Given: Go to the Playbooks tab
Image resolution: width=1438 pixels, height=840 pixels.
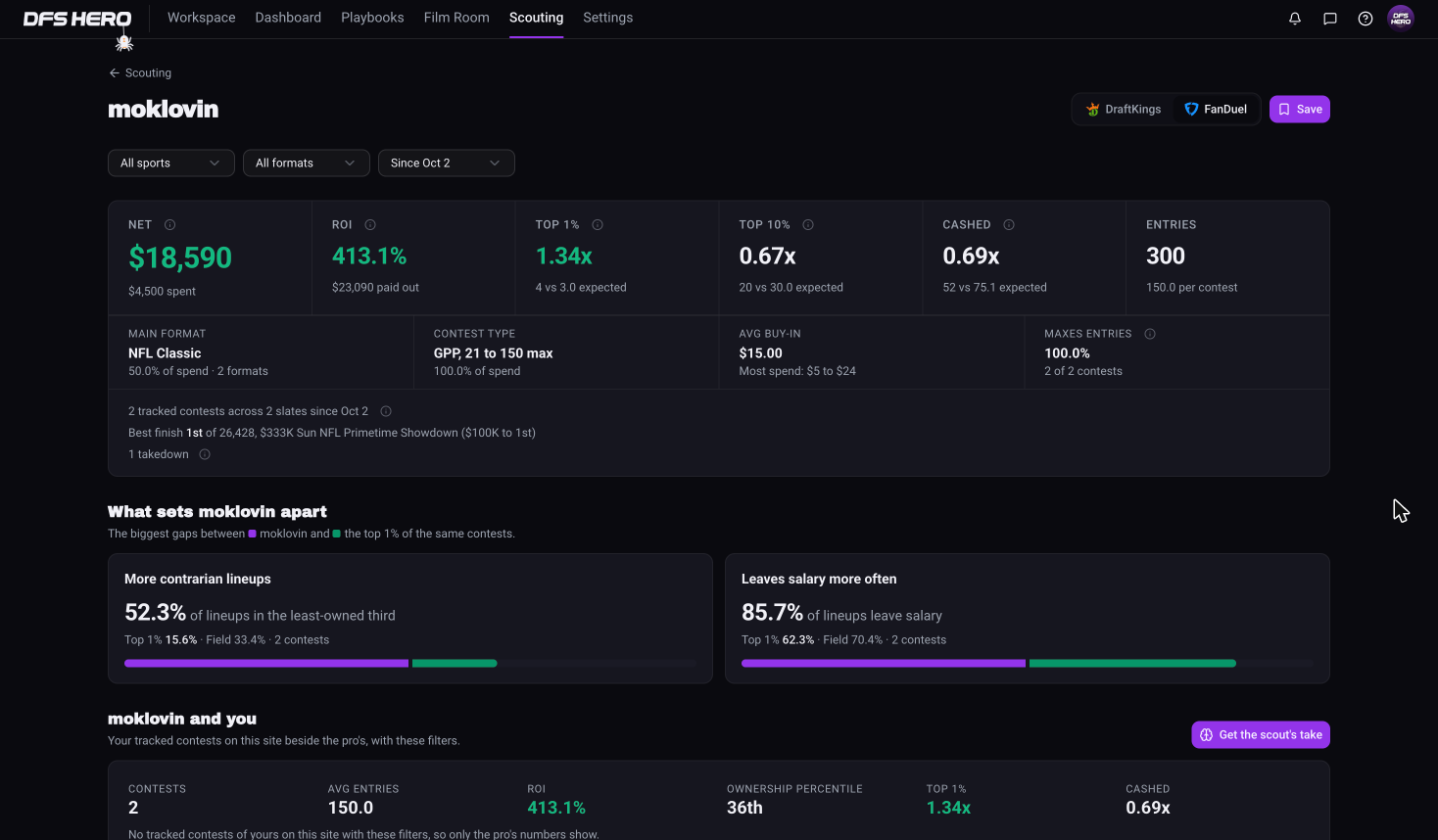Looking at the screenshot, I should coord(372,18).
